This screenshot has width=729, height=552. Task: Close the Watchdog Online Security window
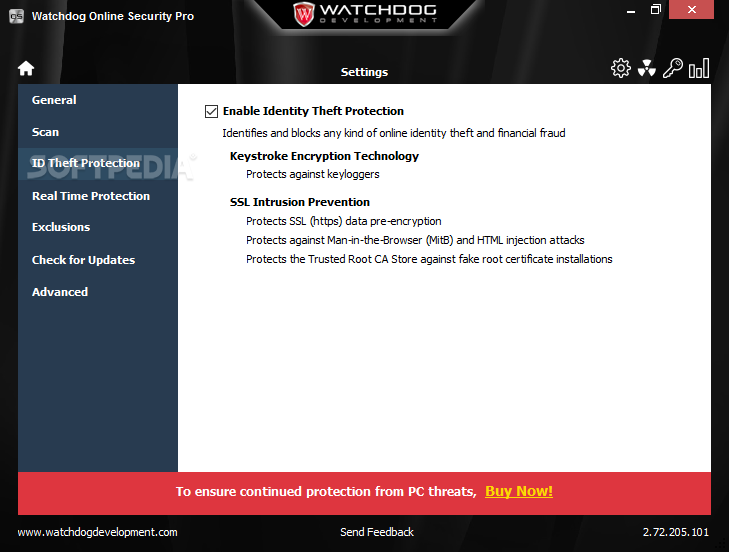pyautogui.click(x=691, y=10)
